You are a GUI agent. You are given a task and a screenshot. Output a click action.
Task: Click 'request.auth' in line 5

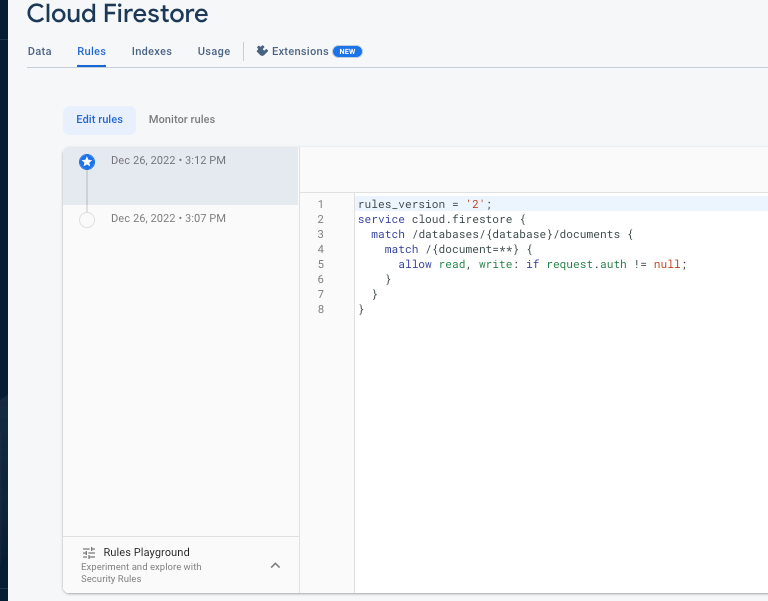coord(586,264)
